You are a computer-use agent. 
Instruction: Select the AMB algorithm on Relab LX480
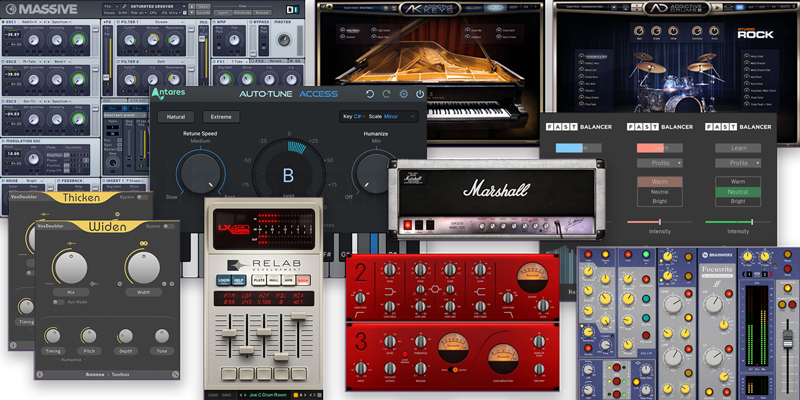tap(289, 280)
